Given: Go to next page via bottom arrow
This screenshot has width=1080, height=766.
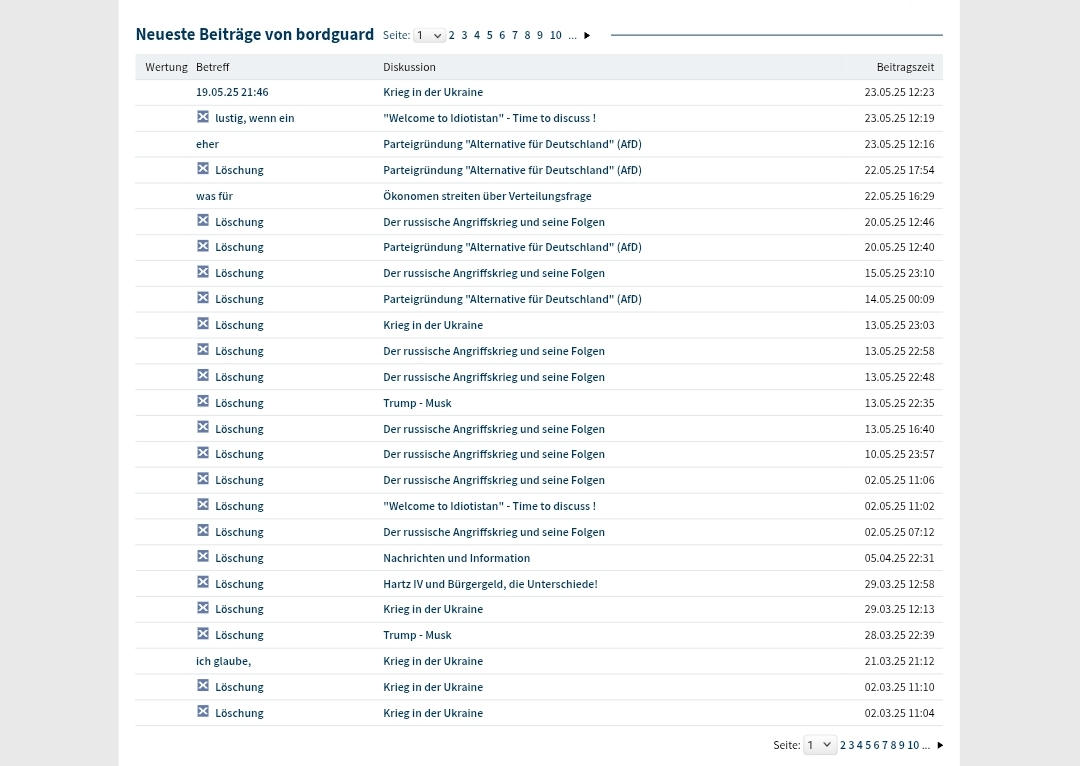Looking at the screenshot, I should click(x=940, y=745).
